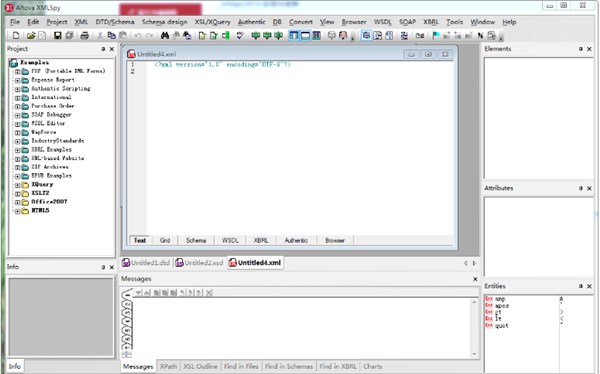Image resolution: width=600 pixels, height=374 pixels.
Task: Create a new document with toolbar icon
Action: tap(16, 36)
